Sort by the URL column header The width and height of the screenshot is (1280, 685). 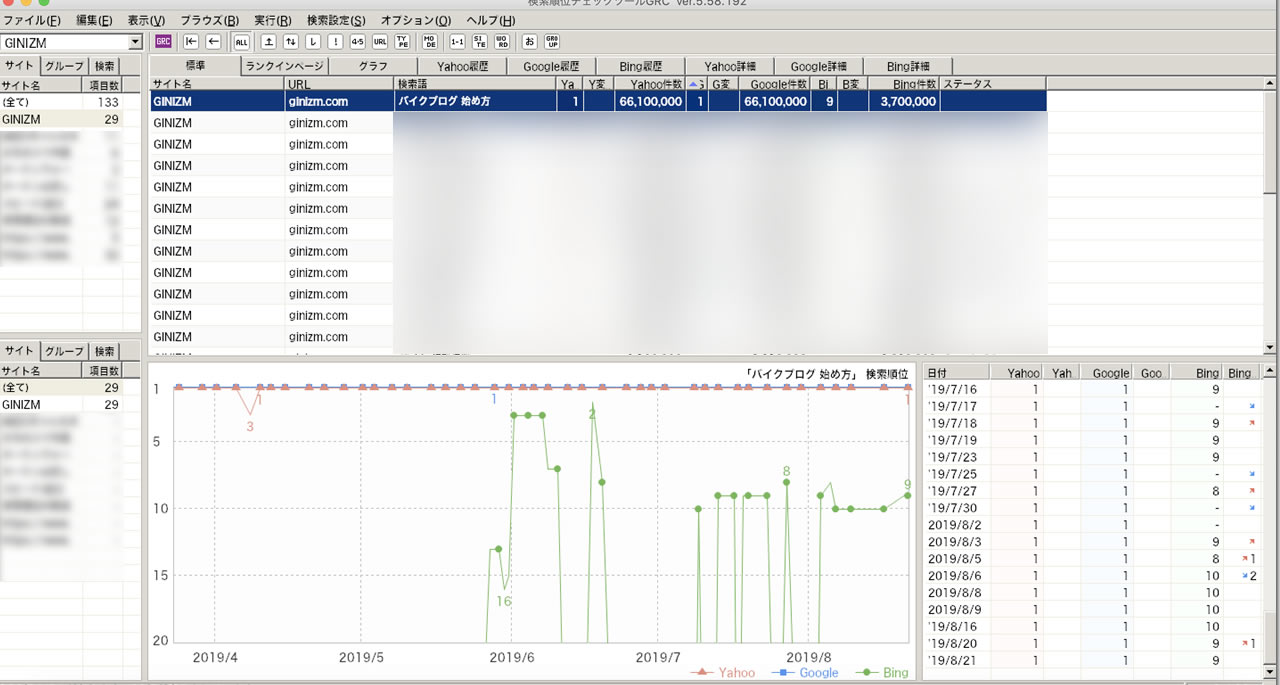coord(339,84)
